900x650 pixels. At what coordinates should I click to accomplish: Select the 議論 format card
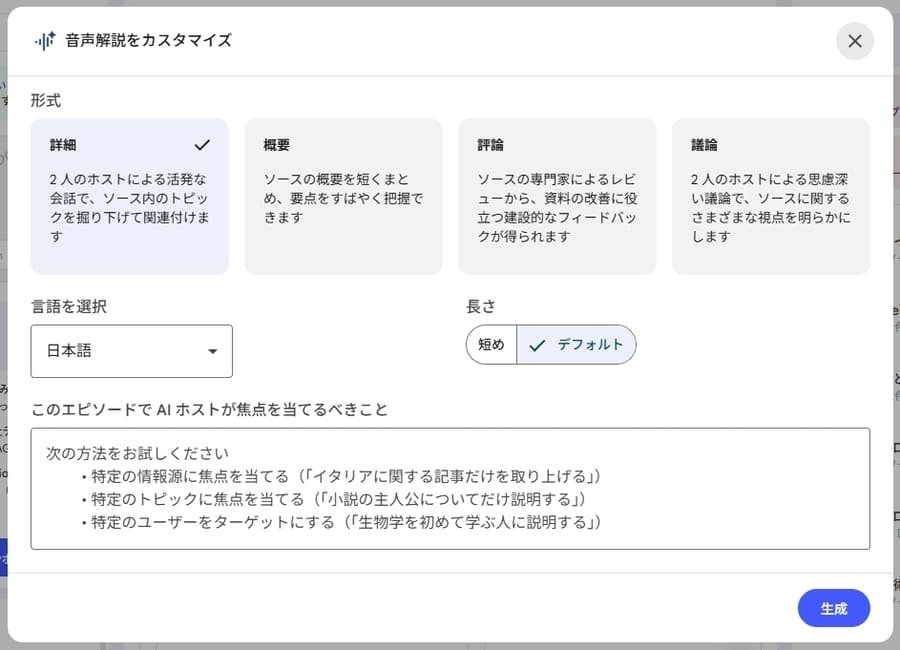pyautogui.click(x=771, y=195)
